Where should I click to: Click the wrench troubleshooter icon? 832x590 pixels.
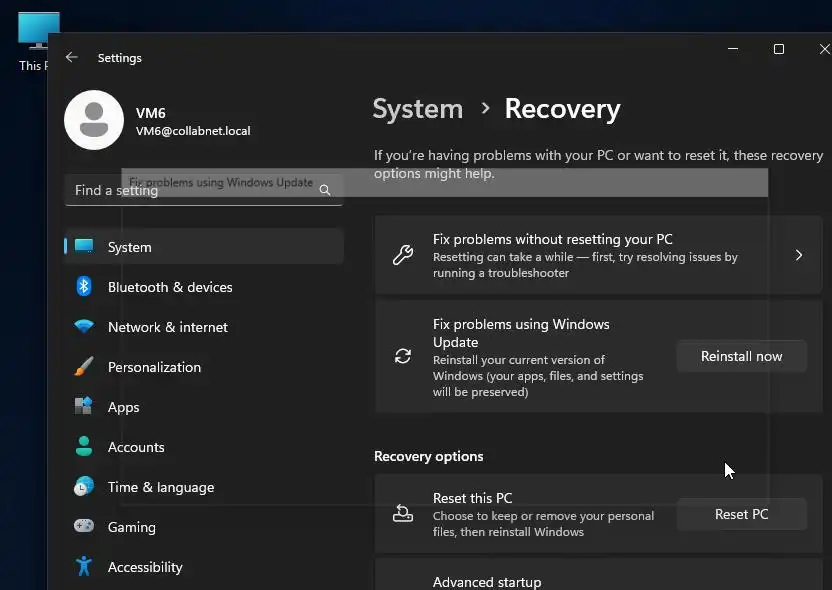(x=403, y=255)
